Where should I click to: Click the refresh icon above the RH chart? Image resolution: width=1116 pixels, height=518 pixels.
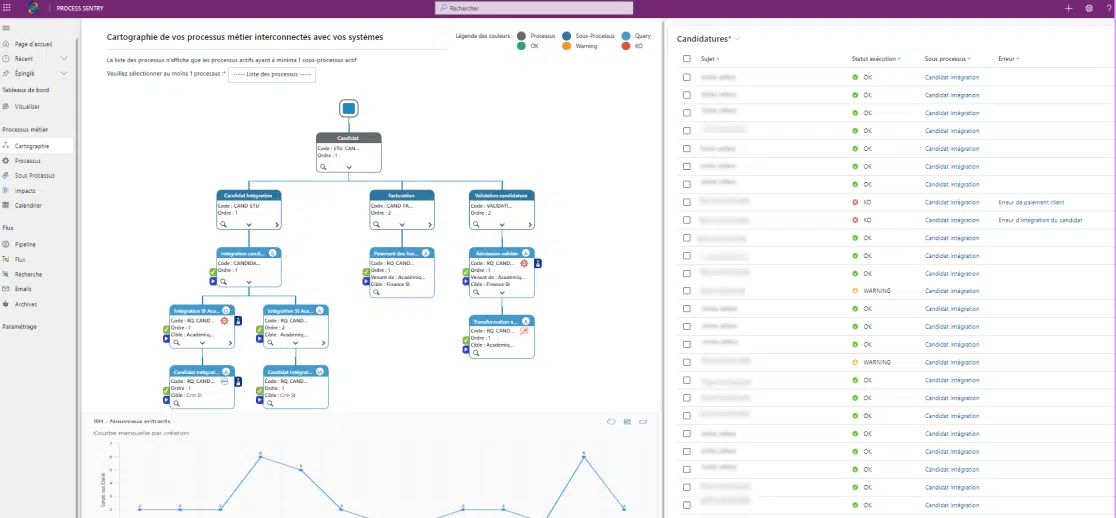(610, 421)
